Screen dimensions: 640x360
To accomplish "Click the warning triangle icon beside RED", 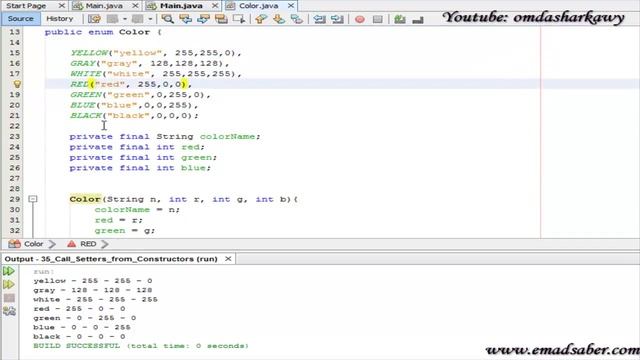I will [71, 244].
